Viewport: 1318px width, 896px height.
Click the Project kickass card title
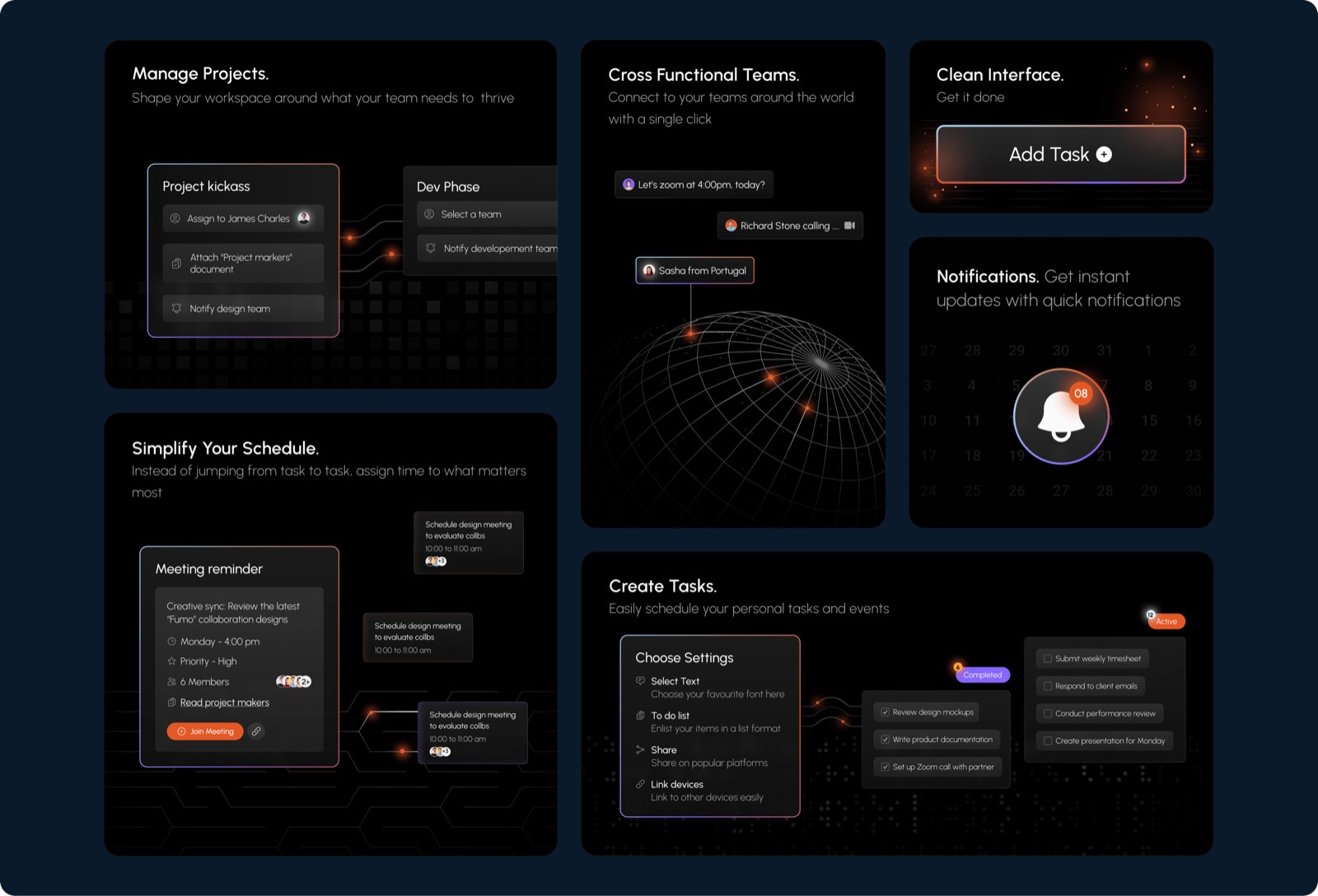[206, 186]
